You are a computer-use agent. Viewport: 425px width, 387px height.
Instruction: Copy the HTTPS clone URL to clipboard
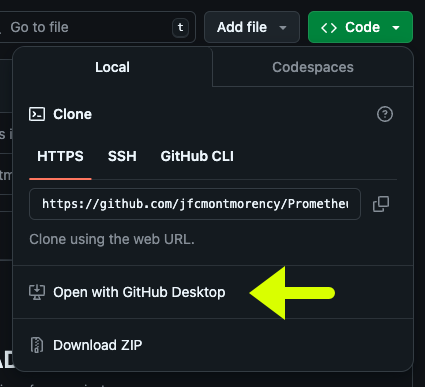(381, 204)
